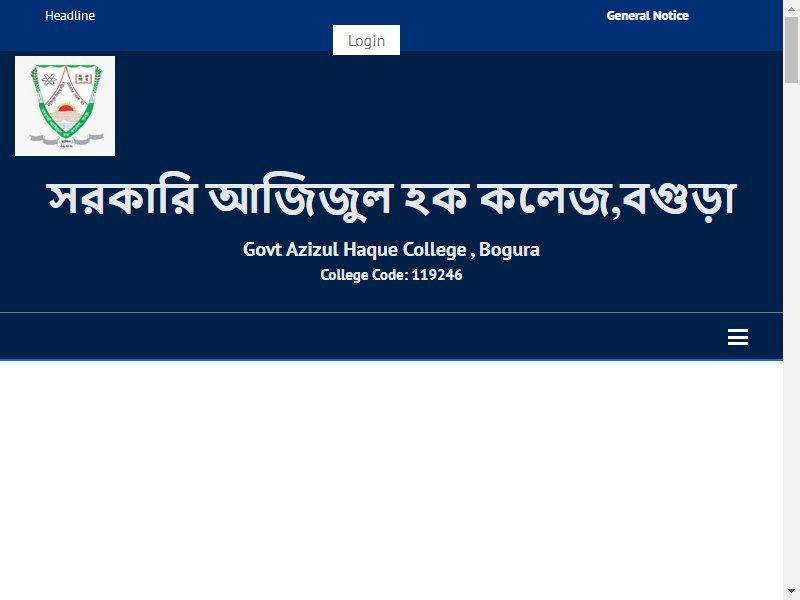
Task: Click the Bengali college name heading
Action: [x=391, y=199]
